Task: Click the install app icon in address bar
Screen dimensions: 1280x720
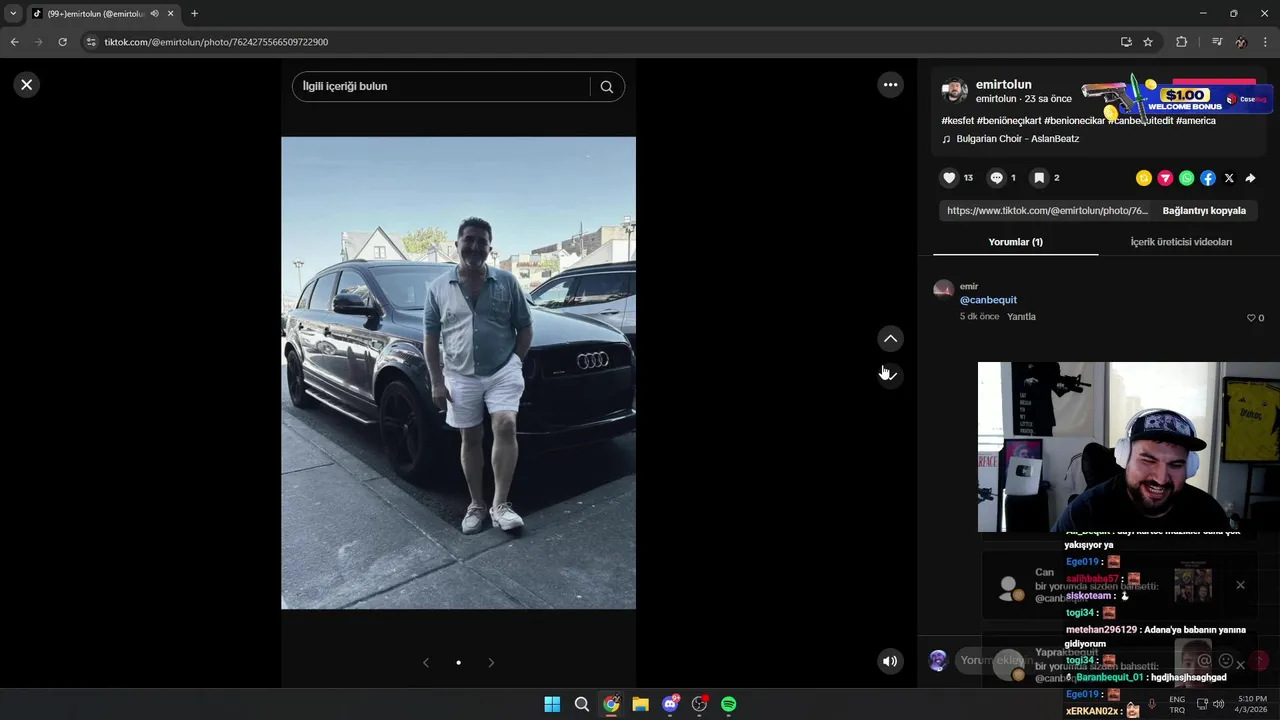Action: (x=1126, y=42)
